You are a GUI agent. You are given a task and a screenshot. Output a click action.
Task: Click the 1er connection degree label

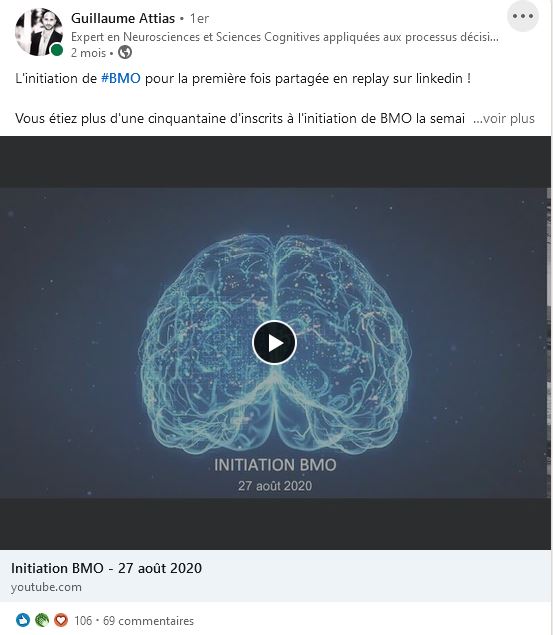(x=199, y=19)
